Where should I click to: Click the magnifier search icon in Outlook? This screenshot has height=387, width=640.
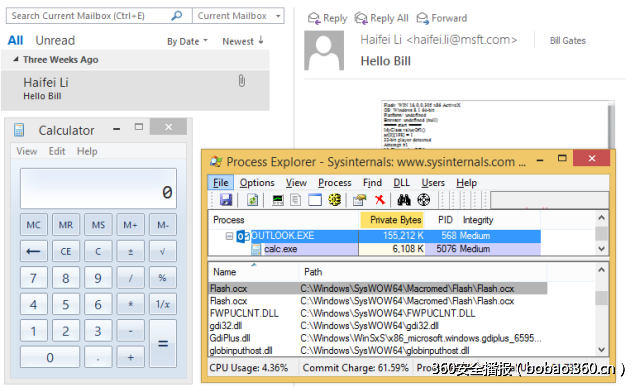tap(176, 16)
